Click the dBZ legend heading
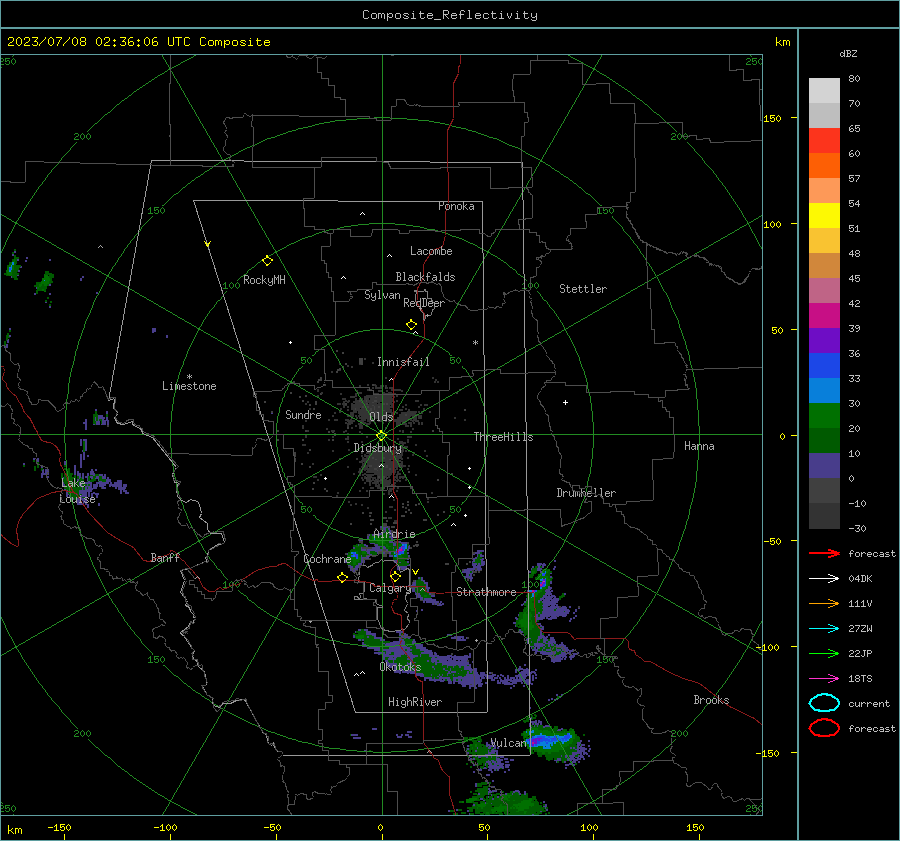Image resolution: width=900 pixels, height=841 pixels. point(848,53)
